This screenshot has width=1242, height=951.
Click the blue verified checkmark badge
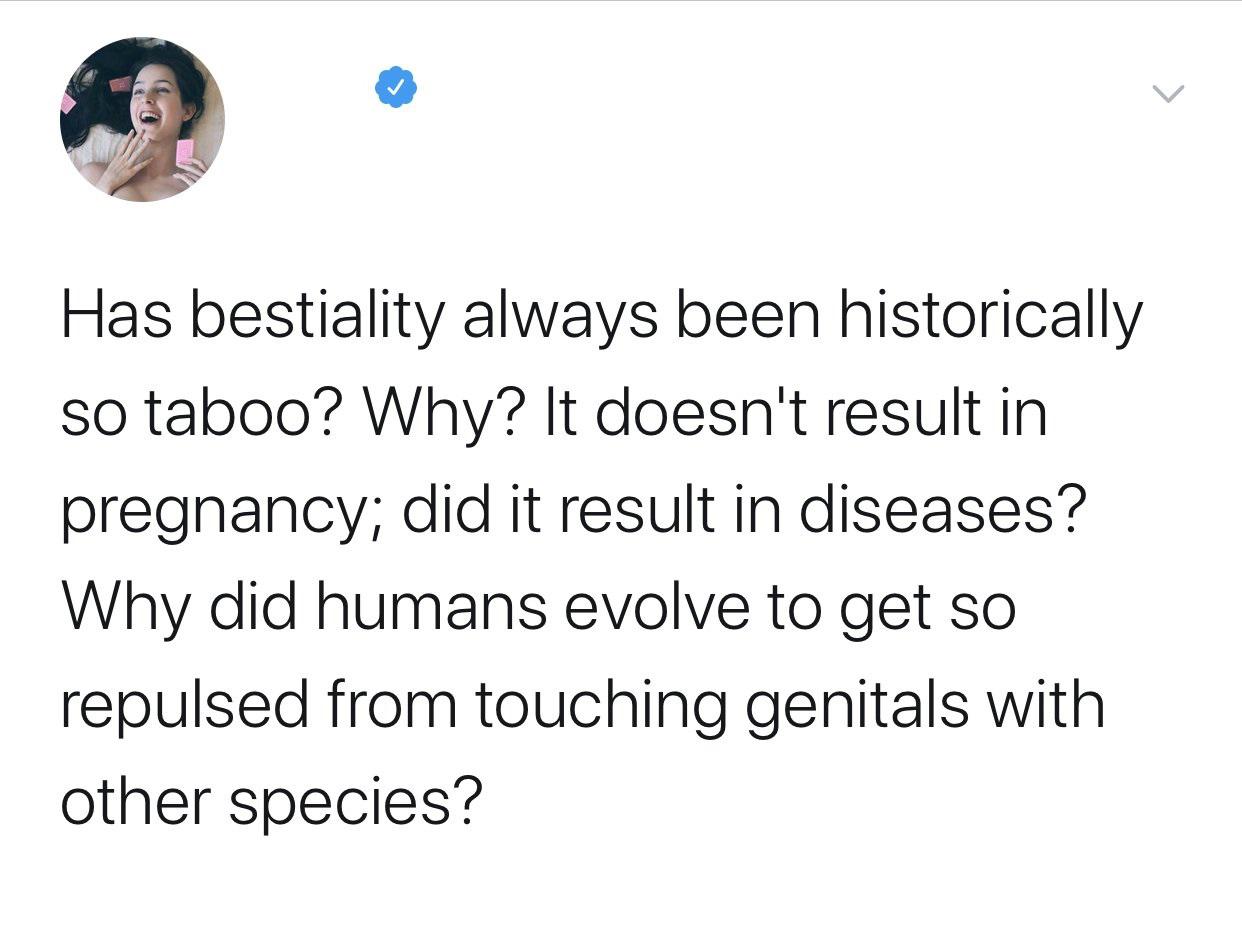click(x=396, y=88)
